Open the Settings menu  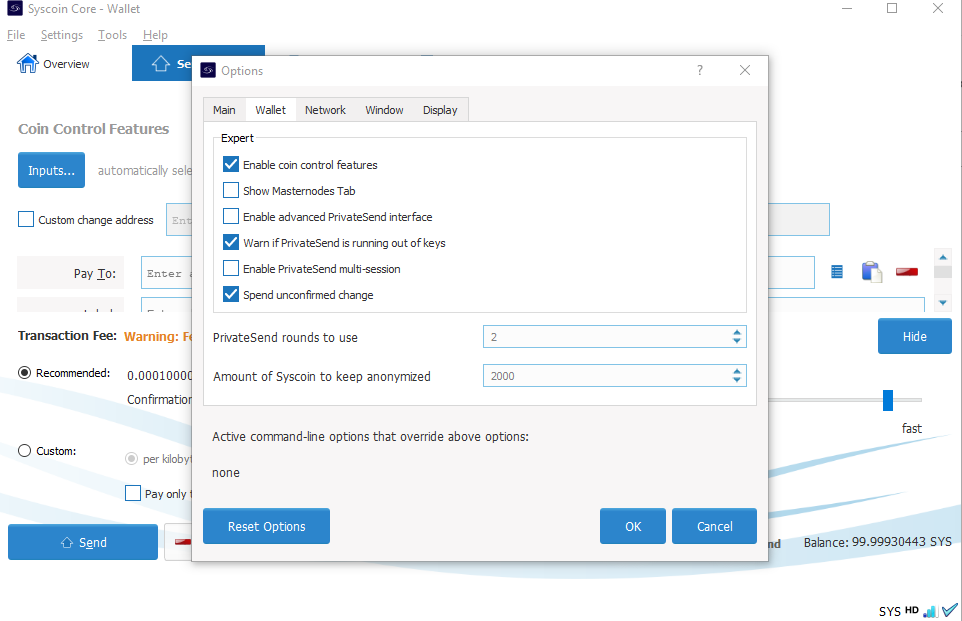pyautogui.click(x=62, y=35)
